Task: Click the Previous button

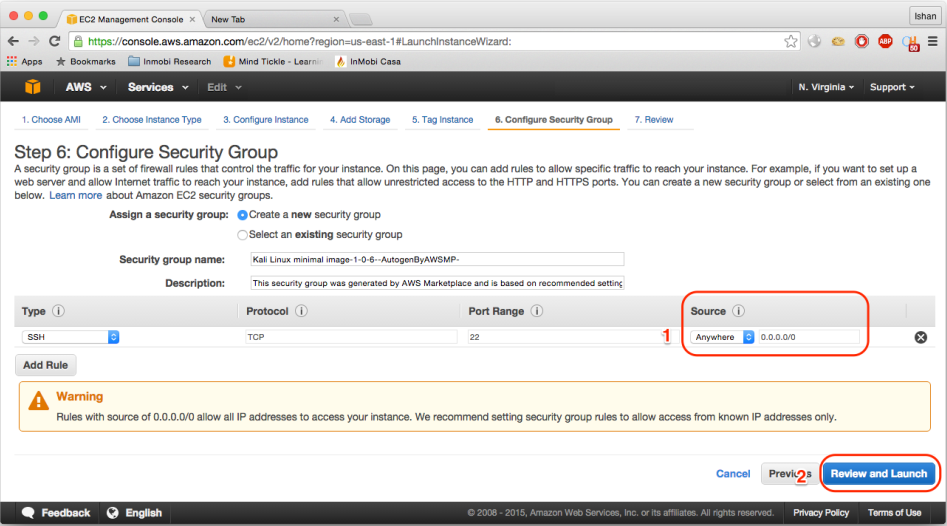Action: 789,473
